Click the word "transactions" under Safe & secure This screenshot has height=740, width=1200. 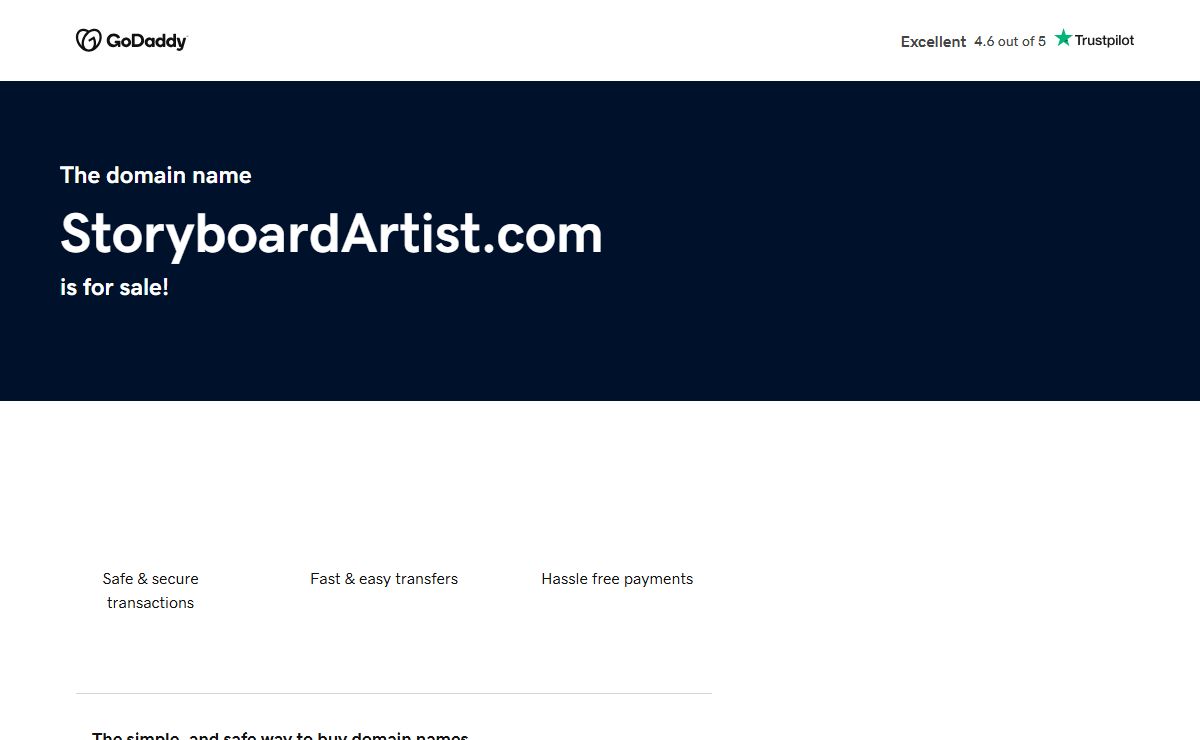coord(150,603)
